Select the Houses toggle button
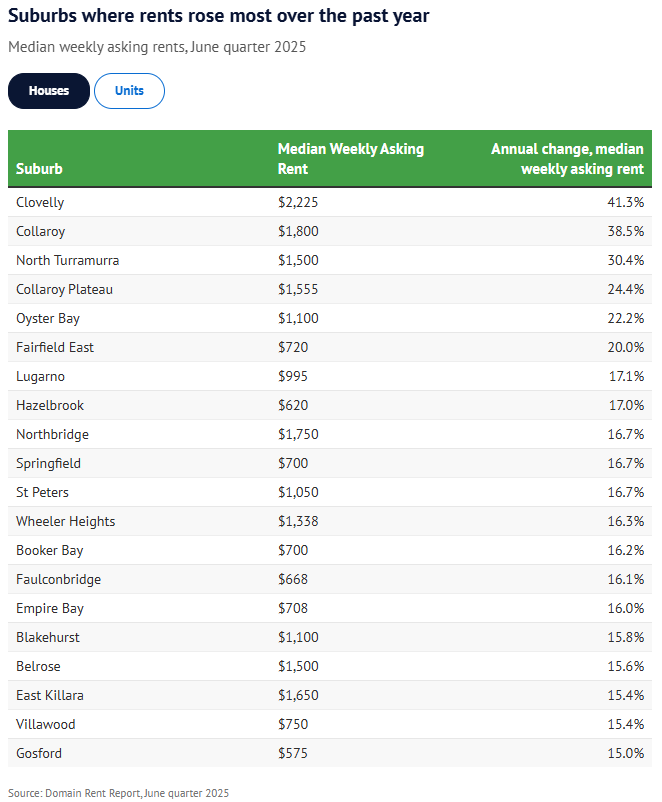The width and height of the screenshot is (662, 802). 49,91
